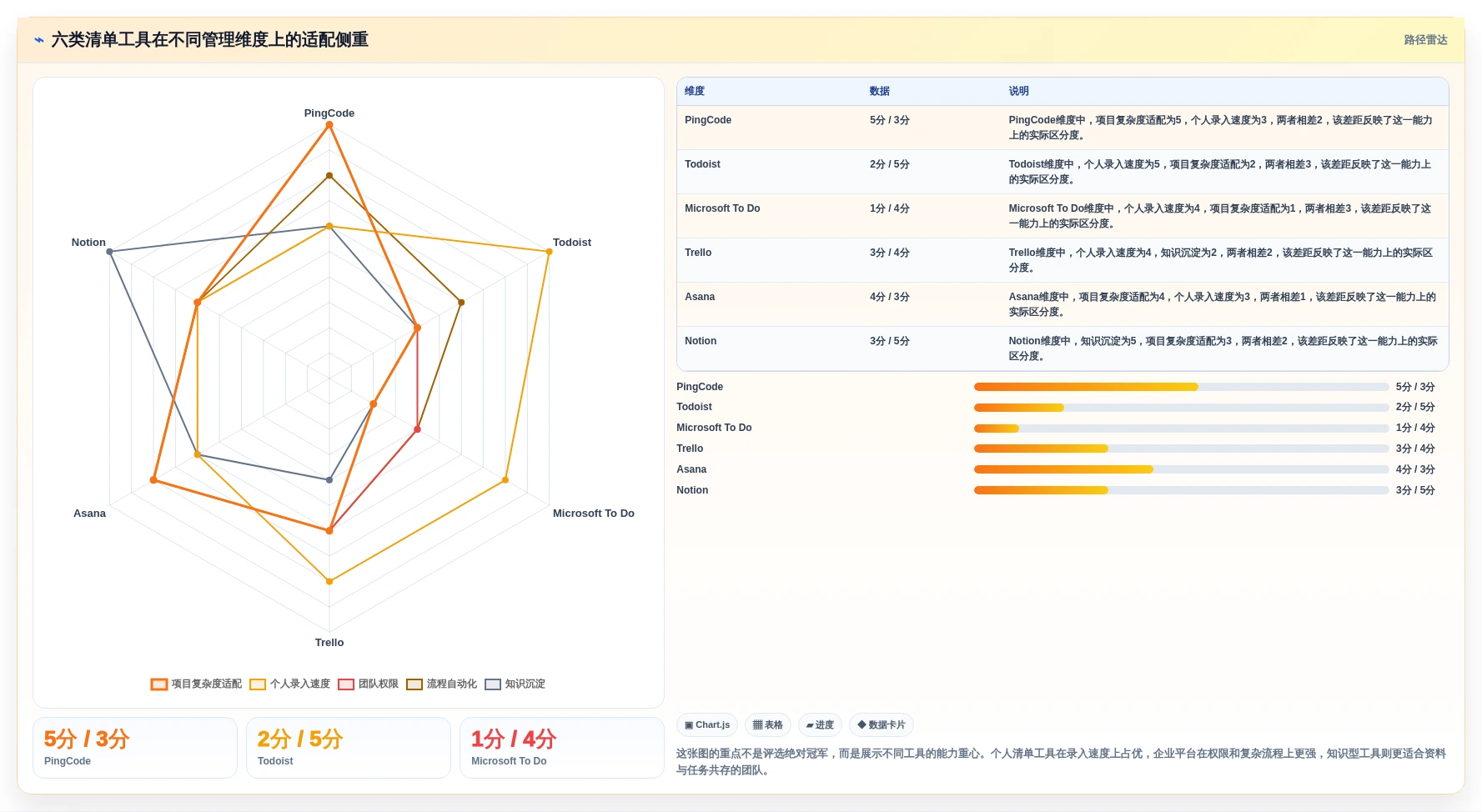1482x812 pixels.
Task: Click the Notion description text in the table
Action: tap(1223, 348)
